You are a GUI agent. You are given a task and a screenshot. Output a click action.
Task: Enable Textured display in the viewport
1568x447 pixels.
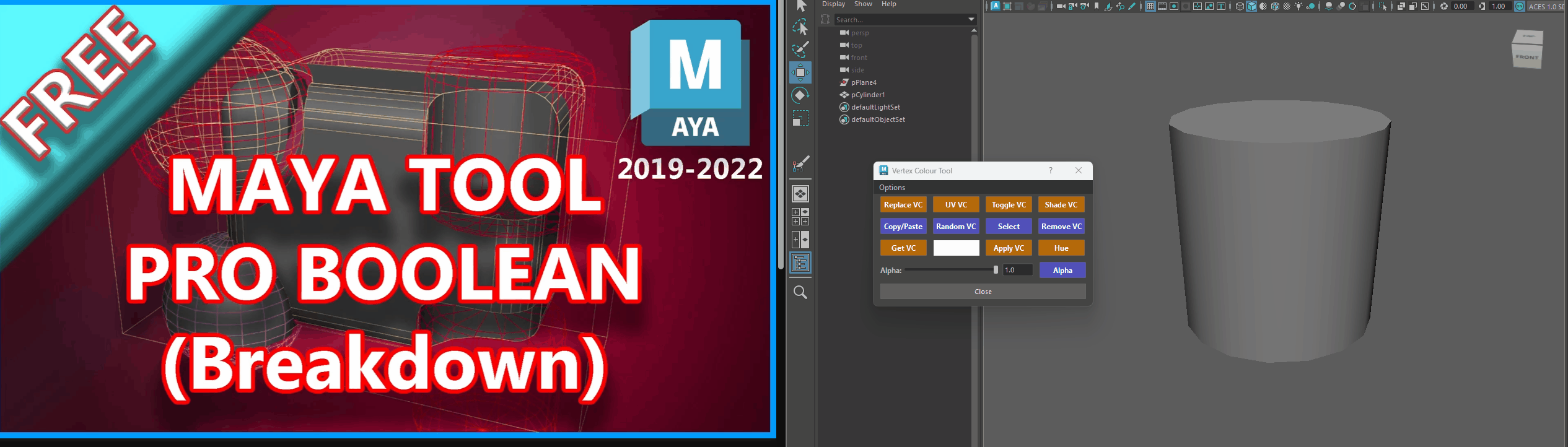[x=1287, y=6]
